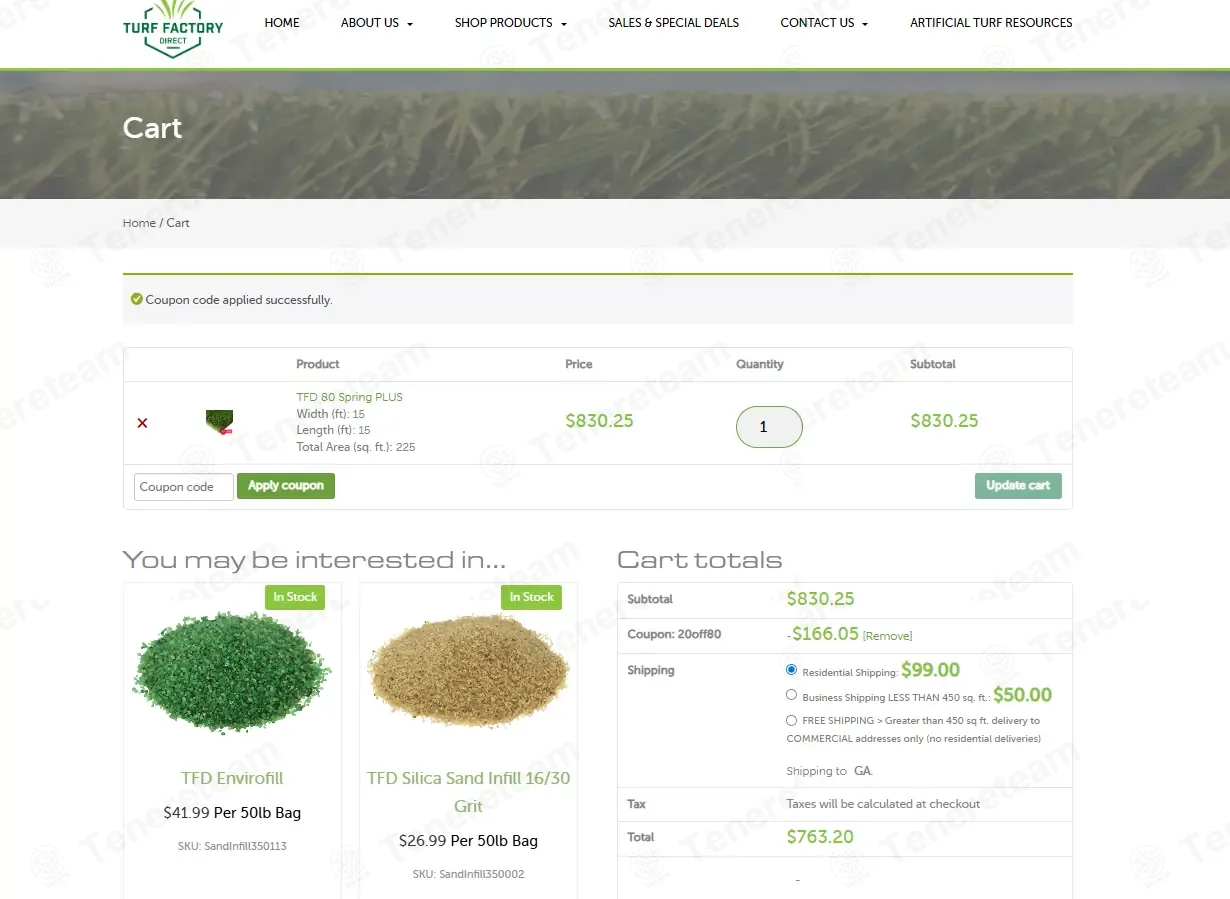Image resolution: width=1230 pixels, height=899 pixels.
Task: Open the TFD Envirofill title link
Action: 232,778
